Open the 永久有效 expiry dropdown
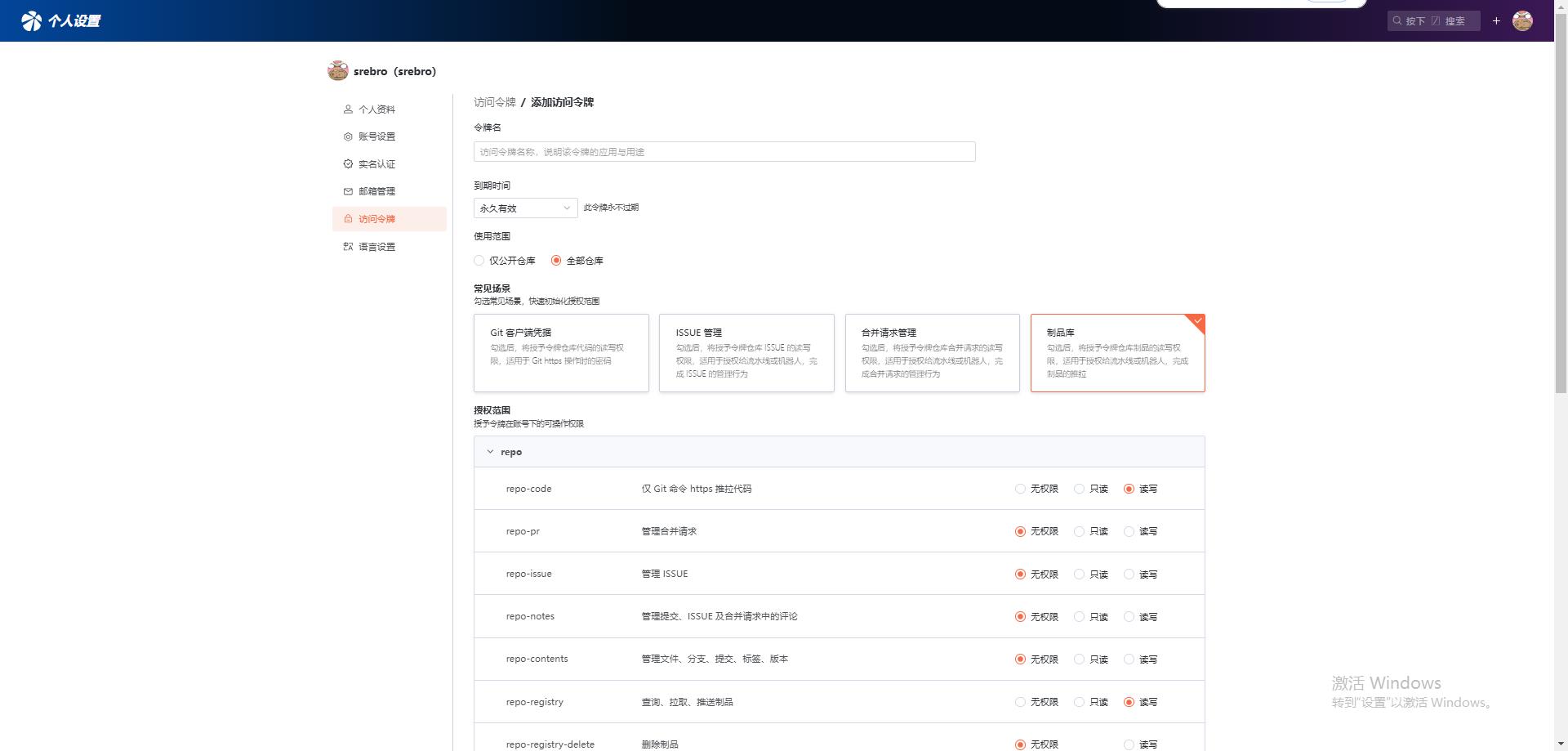 pos(525,208)
